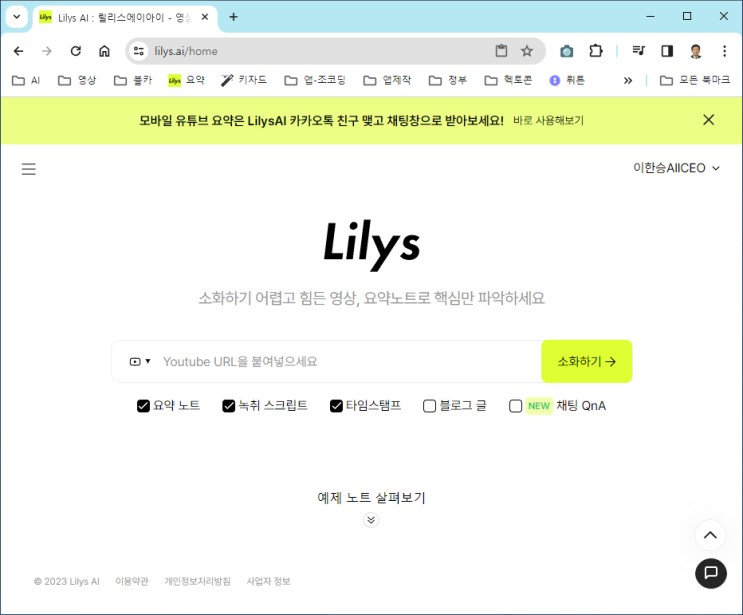Click the scroll-to-top arrow button
This screenshot has width=743, height=615.
pyautogui.click(x=710, y=535)
